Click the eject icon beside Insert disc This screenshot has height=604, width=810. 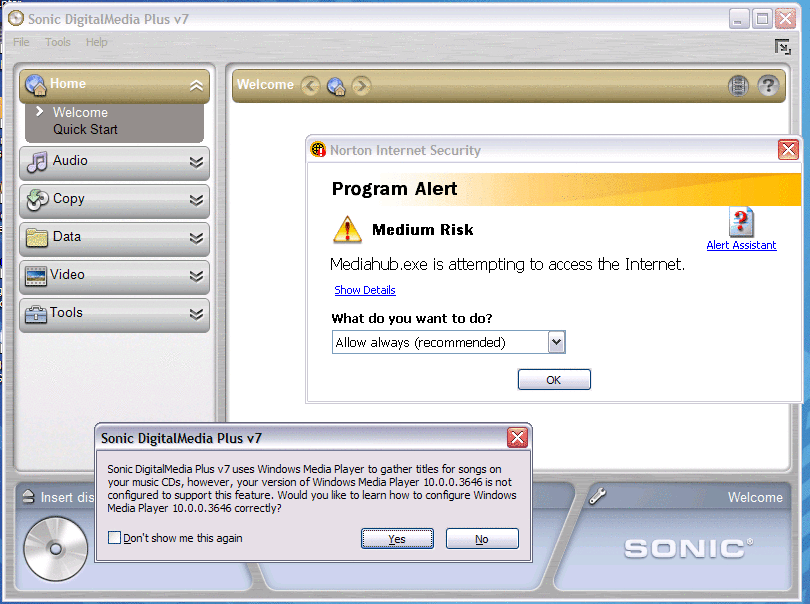pos(28,497)
